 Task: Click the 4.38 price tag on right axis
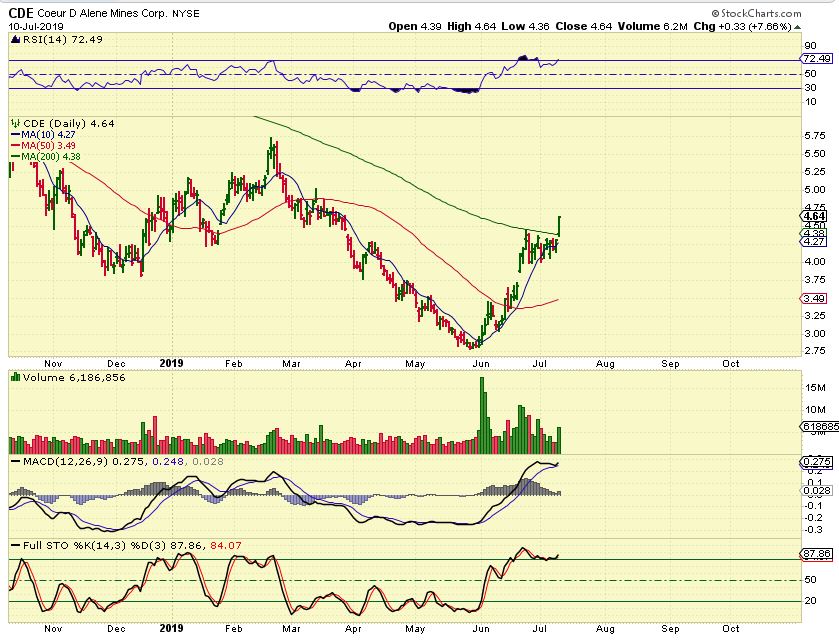(x=815, y=233)
